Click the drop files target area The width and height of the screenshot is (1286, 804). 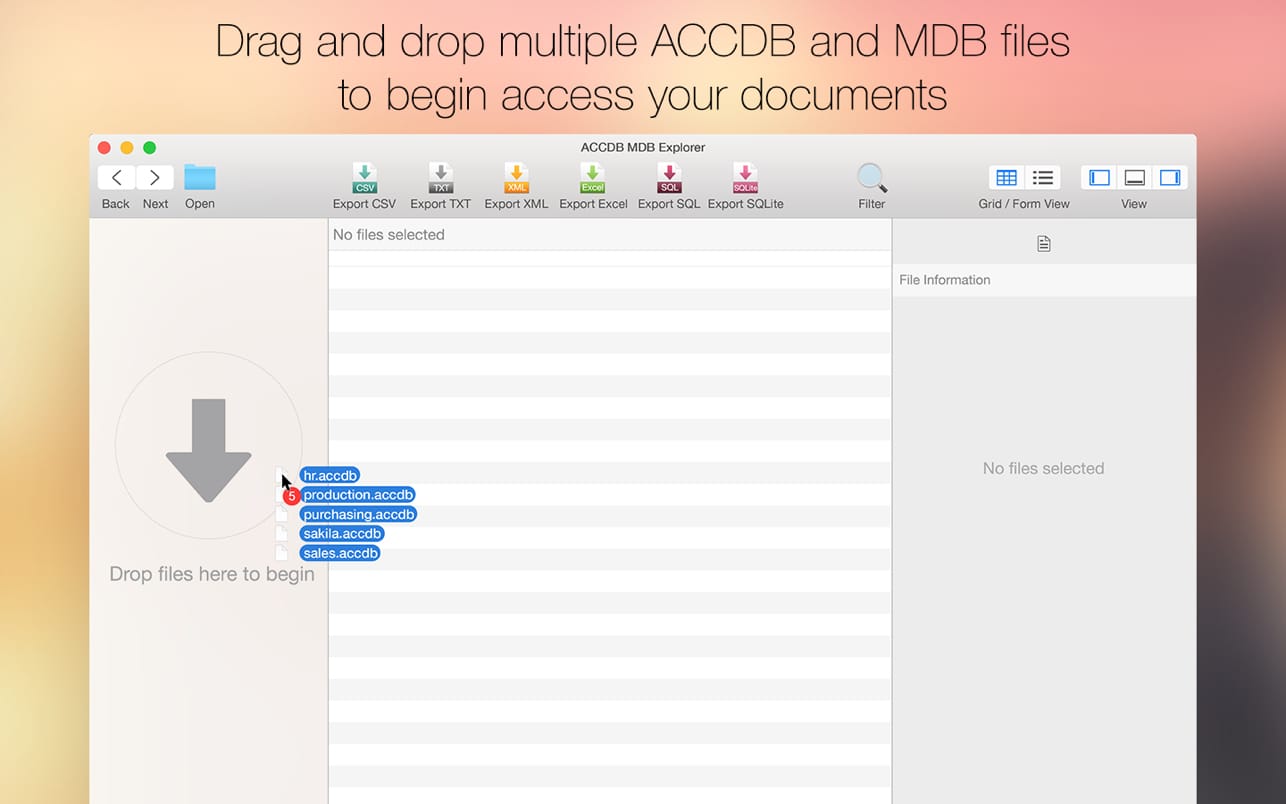click(208, 445)
